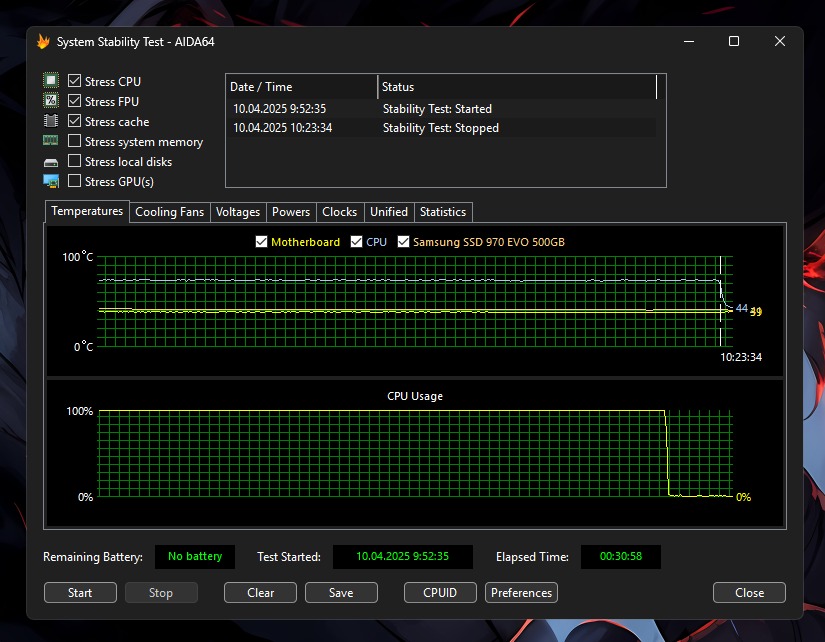Image resolution: width=825 pixels, height=642 pixels.
Task: Open the Statistics tab
Action: (443, 212)
